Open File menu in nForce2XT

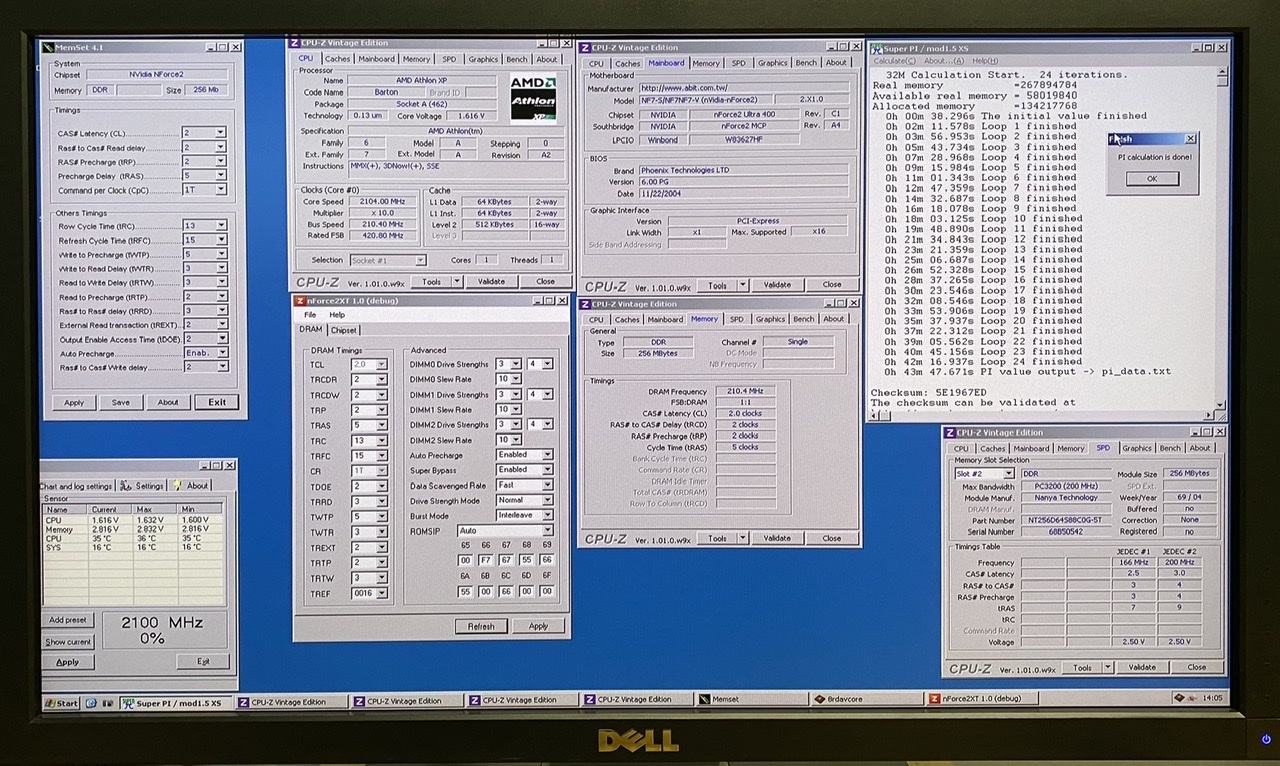pyautogui.click(x=310, y=315)
